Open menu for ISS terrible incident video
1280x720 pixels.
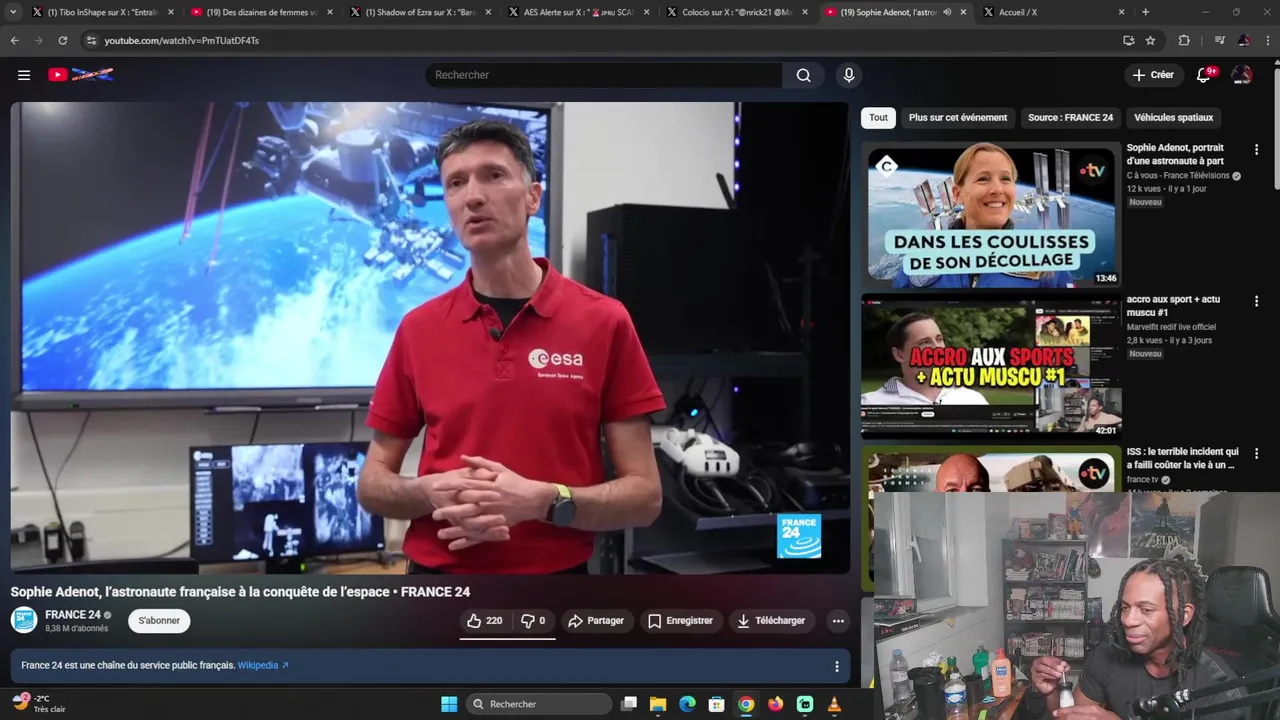(1256, 453)
